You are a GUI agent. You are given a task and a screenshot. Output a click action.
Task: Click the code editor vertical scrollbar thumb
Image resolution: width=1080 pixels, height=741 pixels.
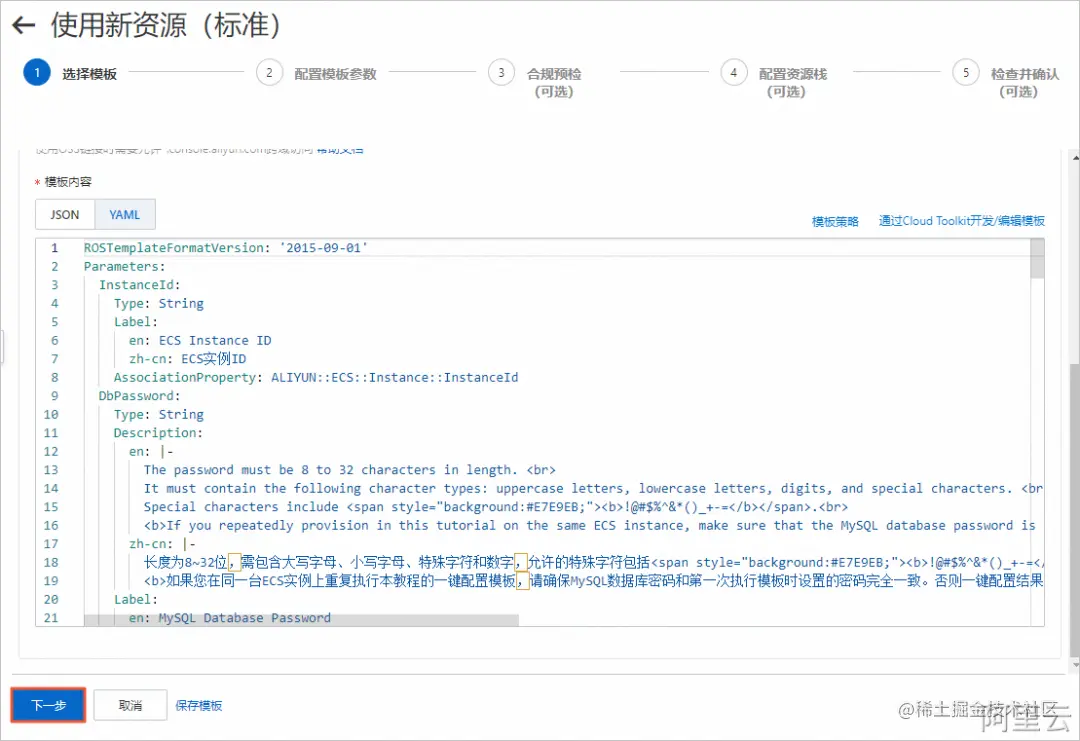(1037, 258)
